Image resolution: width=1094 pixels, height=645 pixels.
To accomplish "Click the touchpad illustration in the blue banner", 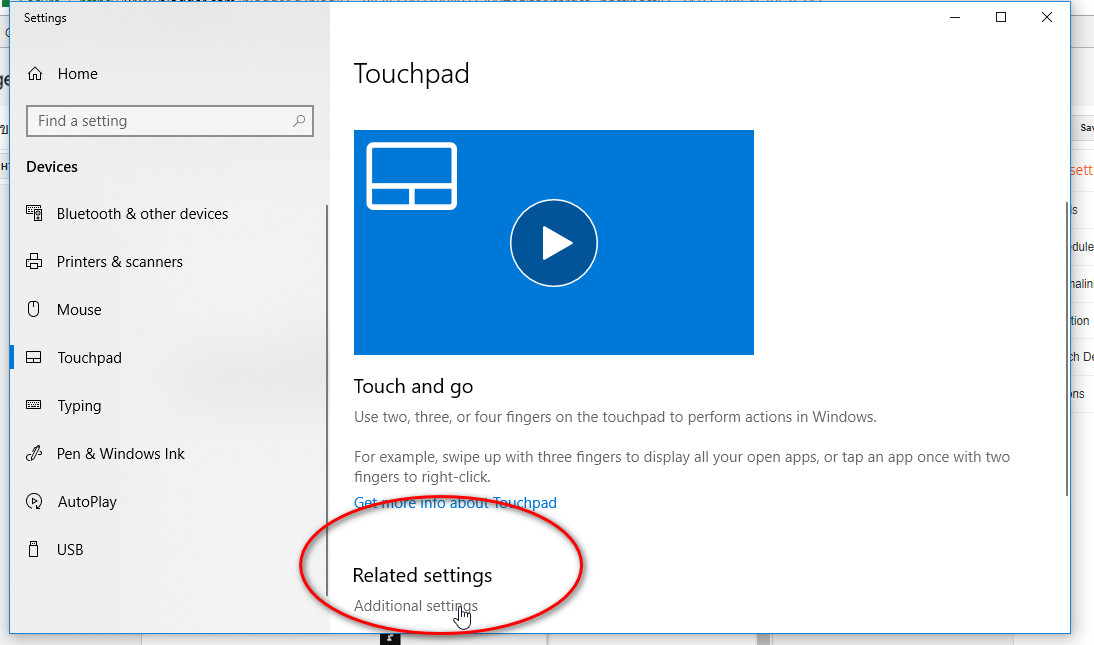I will click(411, 175).
